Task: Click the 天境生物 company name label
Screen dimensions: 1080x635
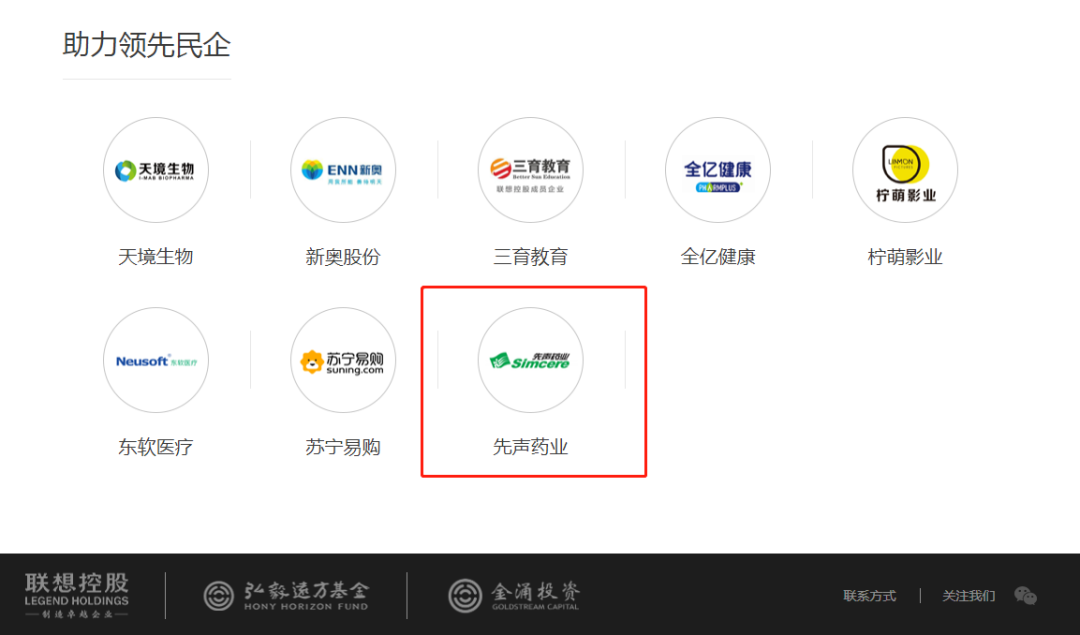Action: click(156, 257)
